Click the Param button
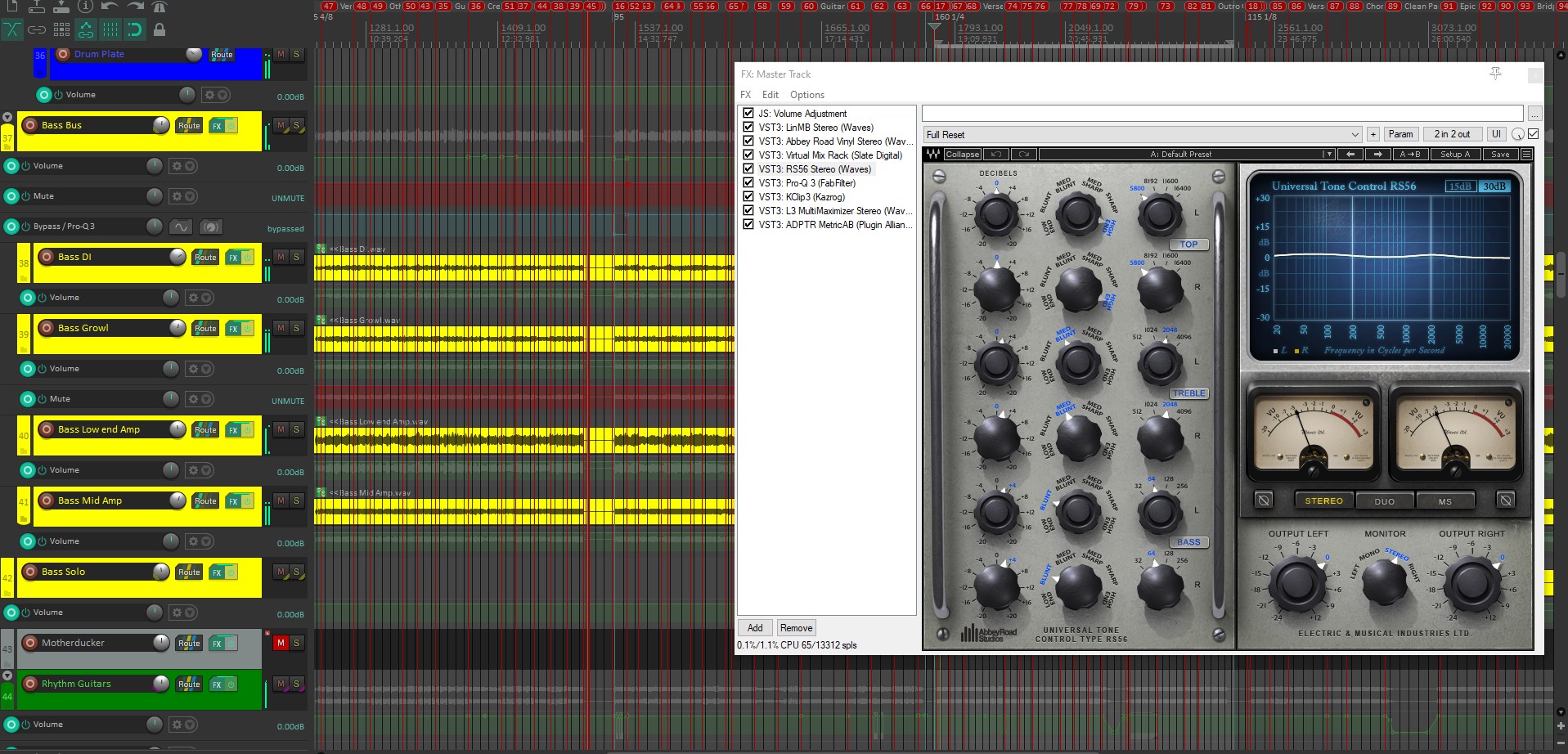Screen dimensions: 1568x754 tap(1400, 134)
